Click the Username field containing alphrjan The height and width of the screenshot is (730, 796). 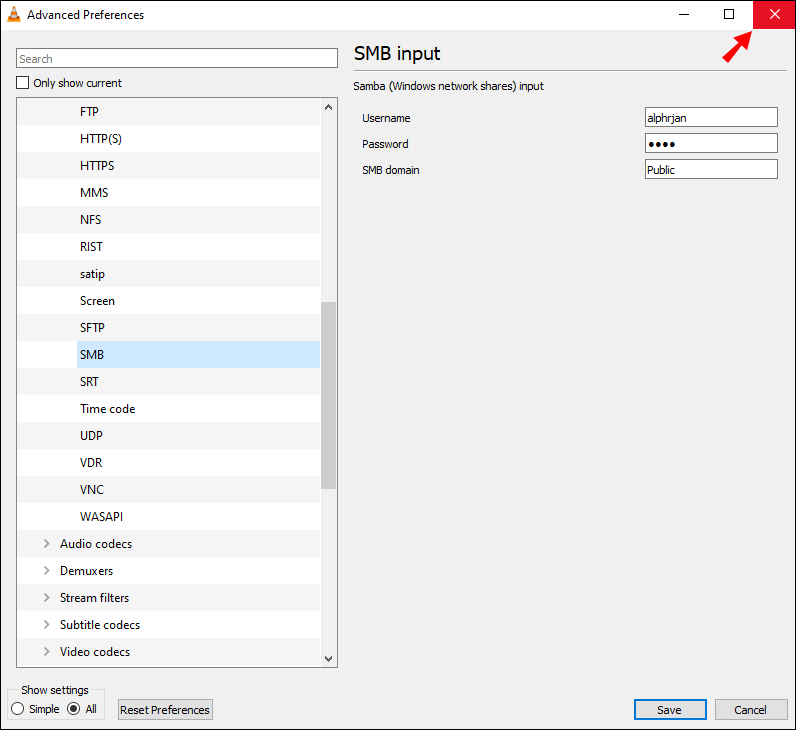point(711,117)
